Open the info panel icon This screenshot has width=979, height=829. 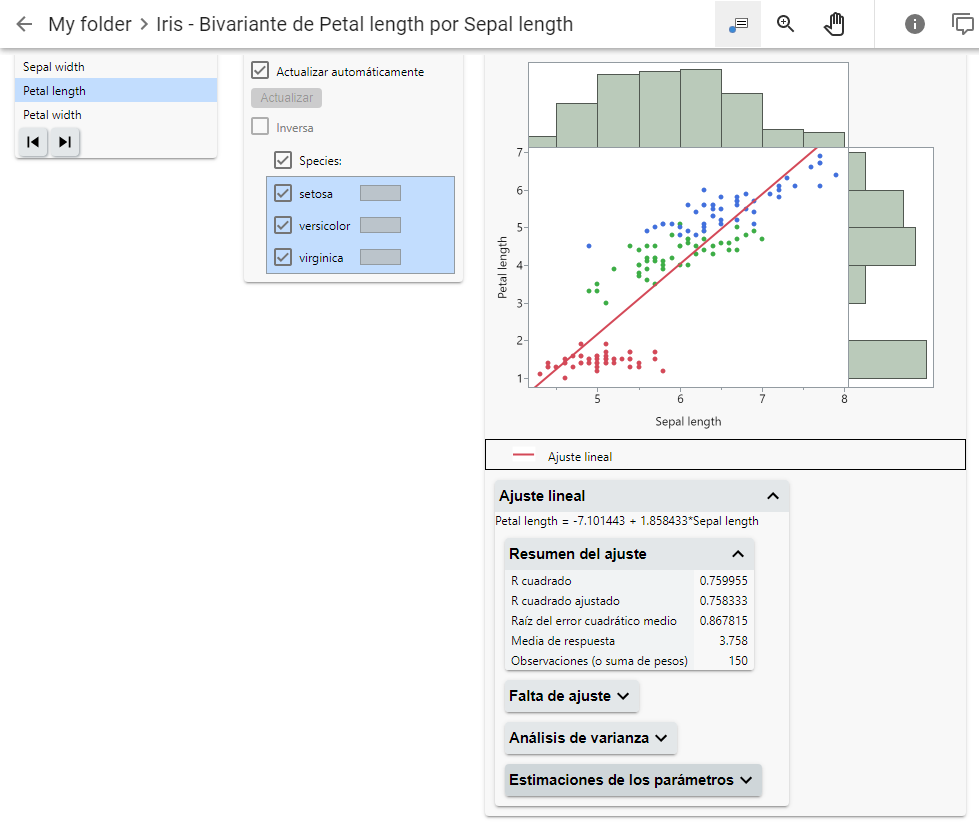click(915, 24)
